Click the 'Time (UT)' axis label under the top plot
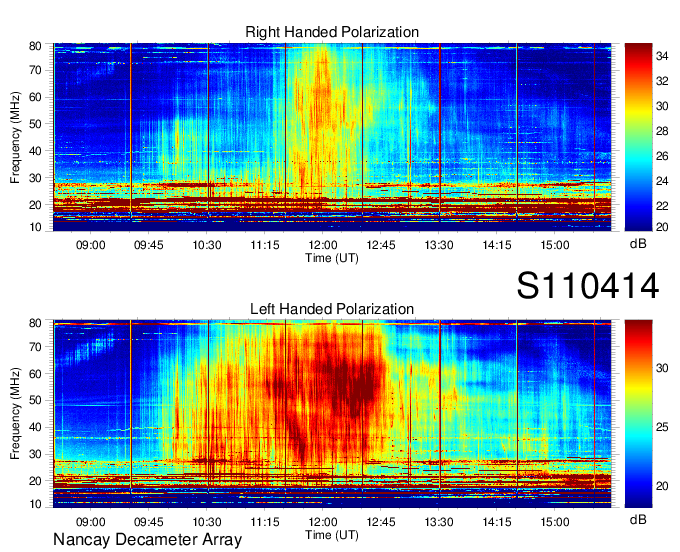 pyautogui.click(x=332, y=258)
